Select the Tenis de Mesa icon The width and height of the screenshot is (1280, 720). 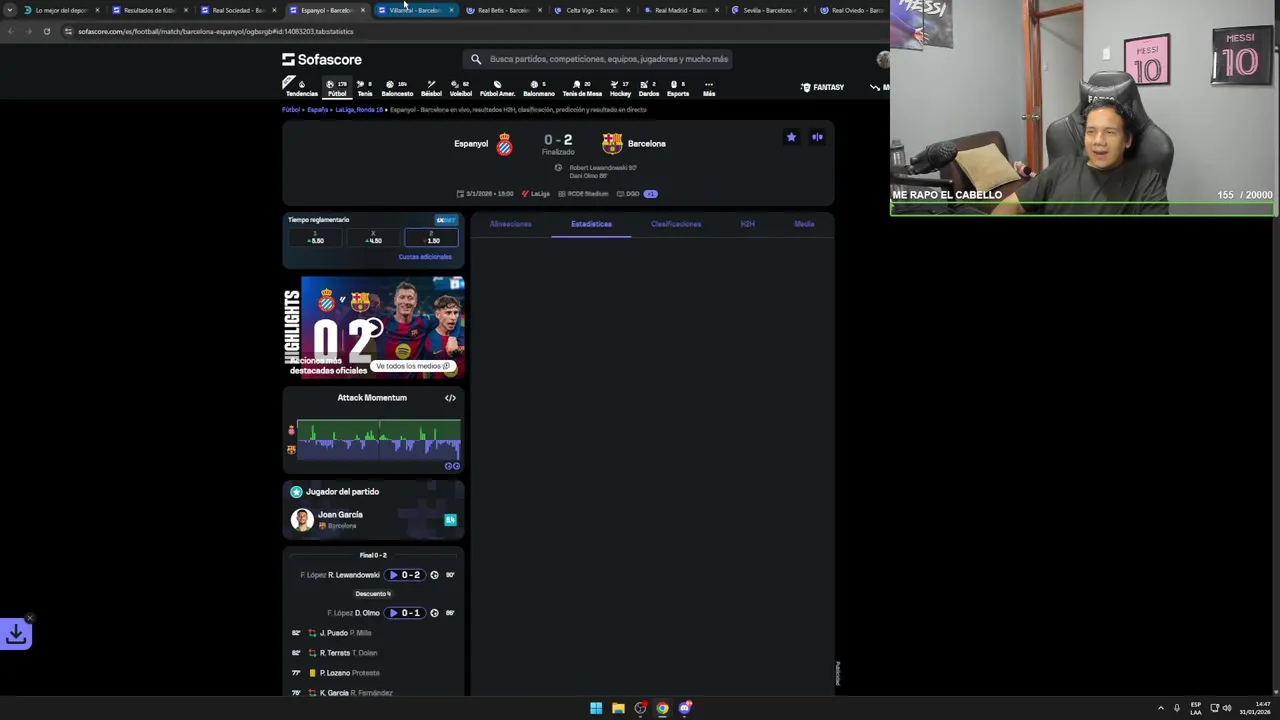[x=582, y=88]
